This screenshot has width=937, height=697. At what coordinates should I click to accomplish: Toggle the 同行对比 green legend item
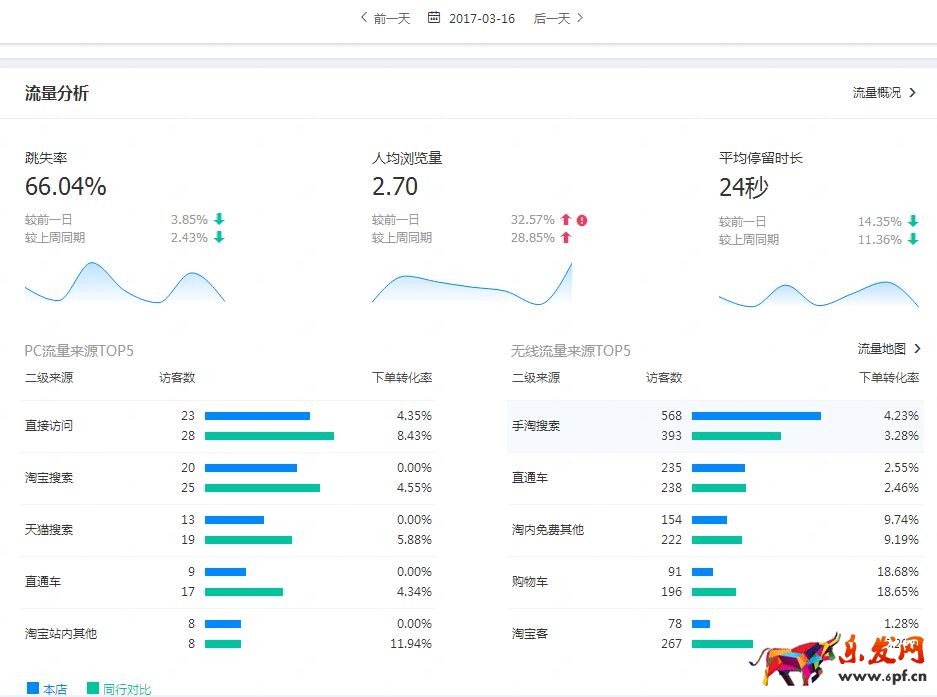120,689
